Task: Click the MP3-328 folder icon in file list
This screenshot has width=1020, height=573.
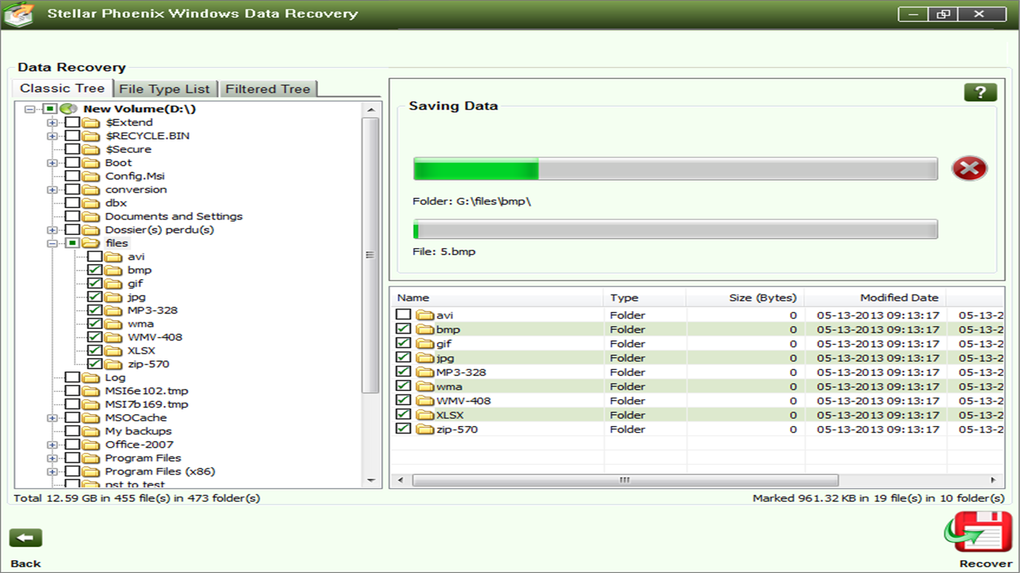Action: coord(425,373)
